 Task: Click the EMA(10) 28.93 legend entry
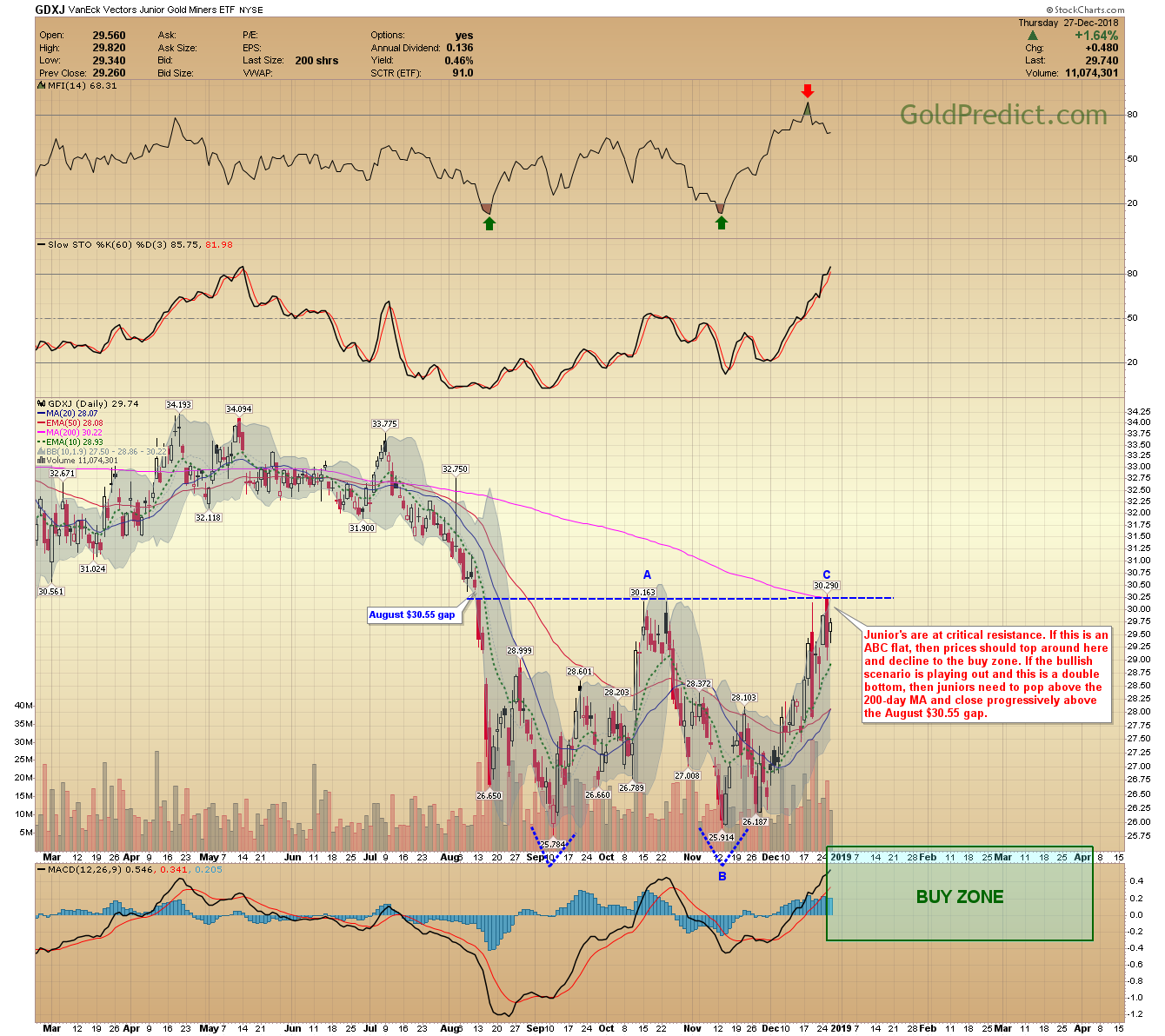[x=70, y=442]
